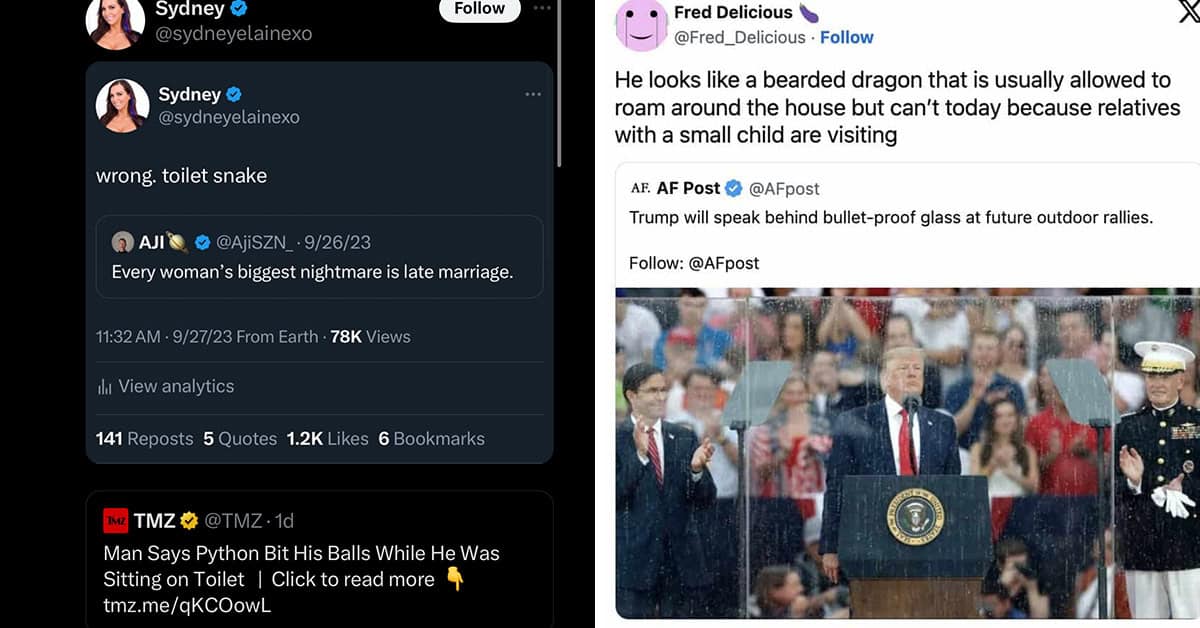Click Sydney's verified badge in tweet card

(x=234, y=94)
